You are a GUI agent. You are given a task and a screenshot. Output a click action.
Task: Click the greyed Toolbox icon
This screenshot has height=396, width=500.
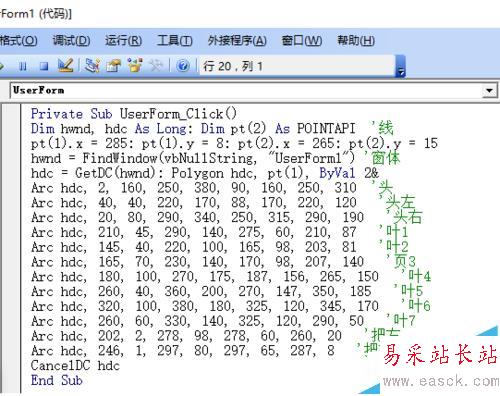click(156, 65)
